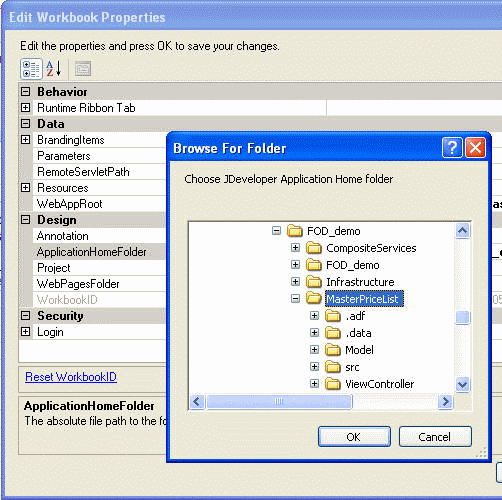Click the horizontal scrollbar thumb in folder tree
Screen dimensions: 502x500
(279, 401)
